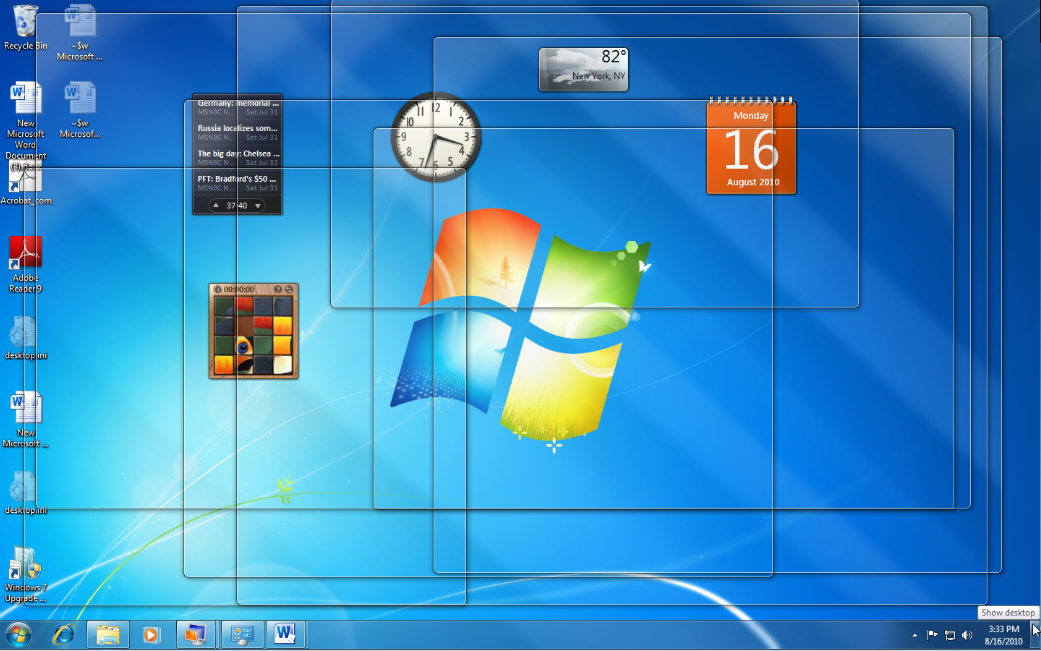
Task: Click the feed gadget's down arrow
Action: click(x=258, y=206)
